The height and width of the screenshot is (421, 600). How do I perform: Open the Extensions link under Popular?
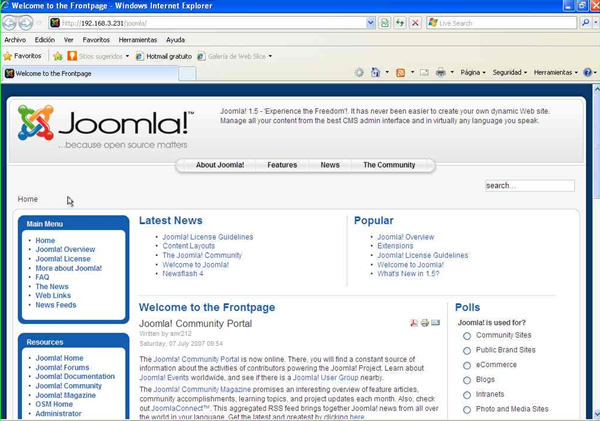pyautogui.click(x=395, y=246)
